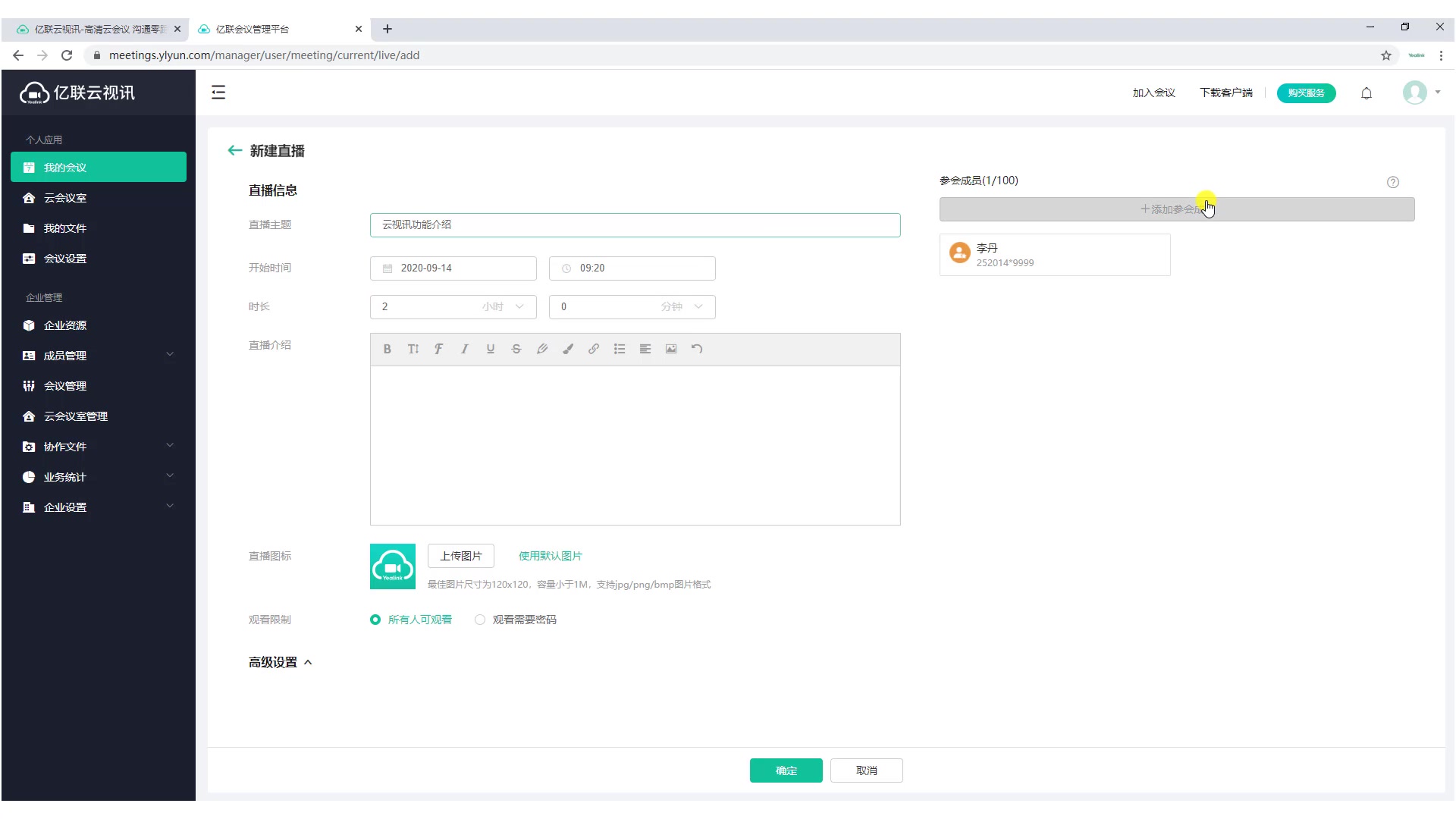Viewport: 1456px width, 819px height.
Task: Collapse the sidebar with hamburger icon
Action: (x=218, y=93)
